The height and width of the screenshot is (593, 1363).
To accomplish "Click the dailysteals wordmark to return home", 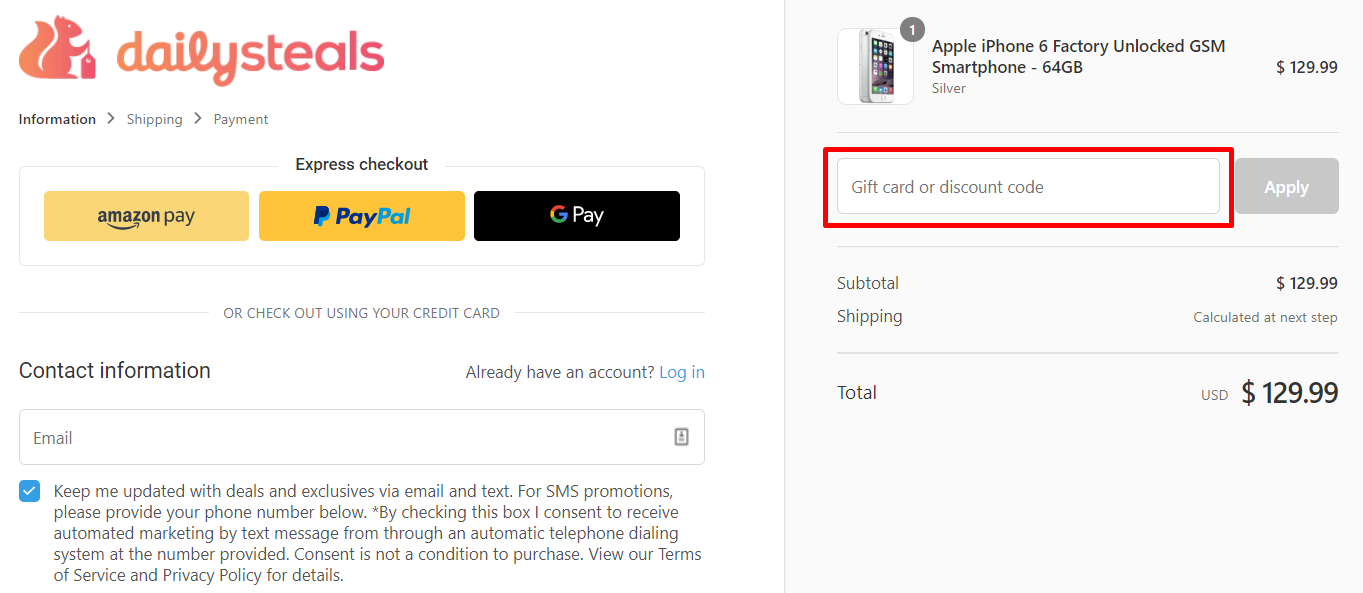I will [x=250, y=53].
